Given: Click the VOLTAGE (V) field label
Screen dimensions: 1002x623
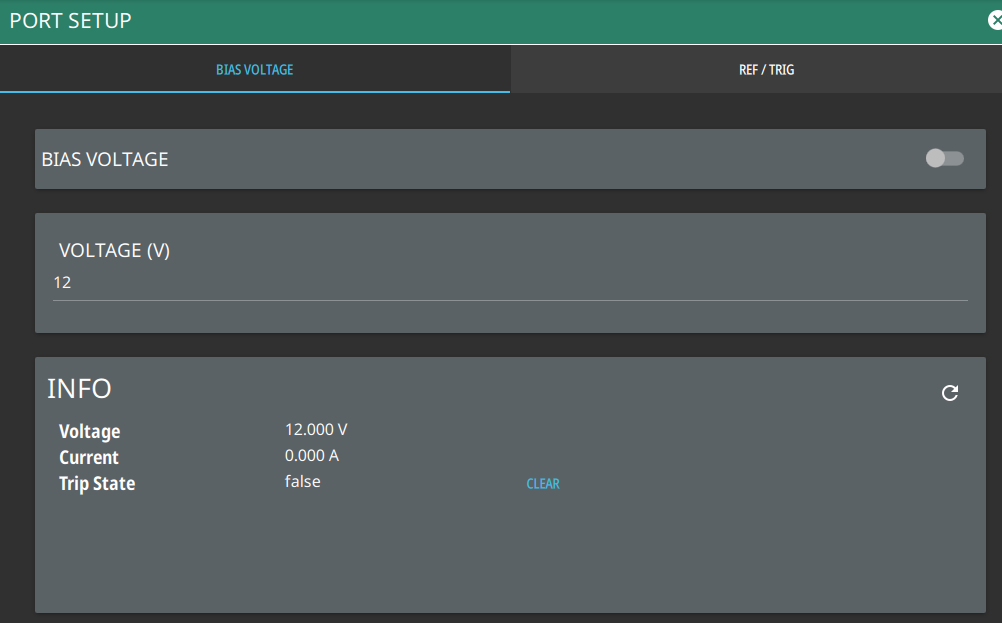Looking at the screenshot, I should click(114, 251).
